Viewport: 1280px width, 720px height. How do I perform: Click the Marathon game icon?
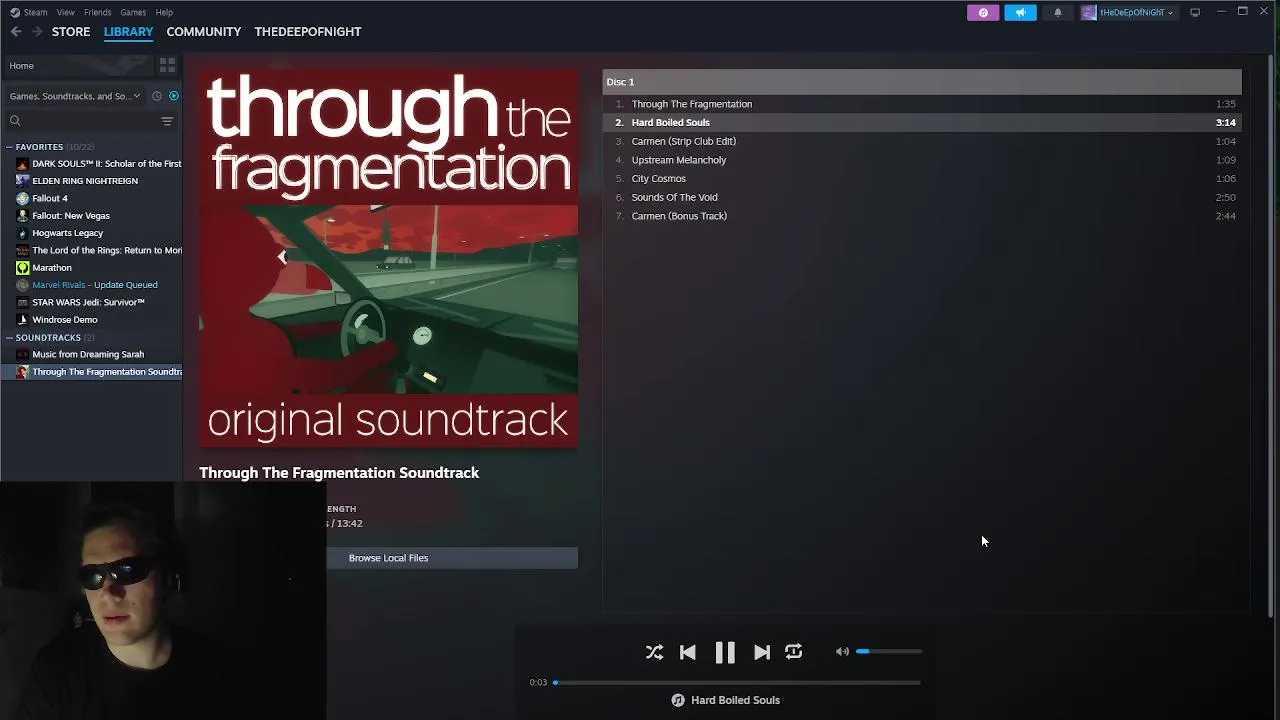[23, 268]
